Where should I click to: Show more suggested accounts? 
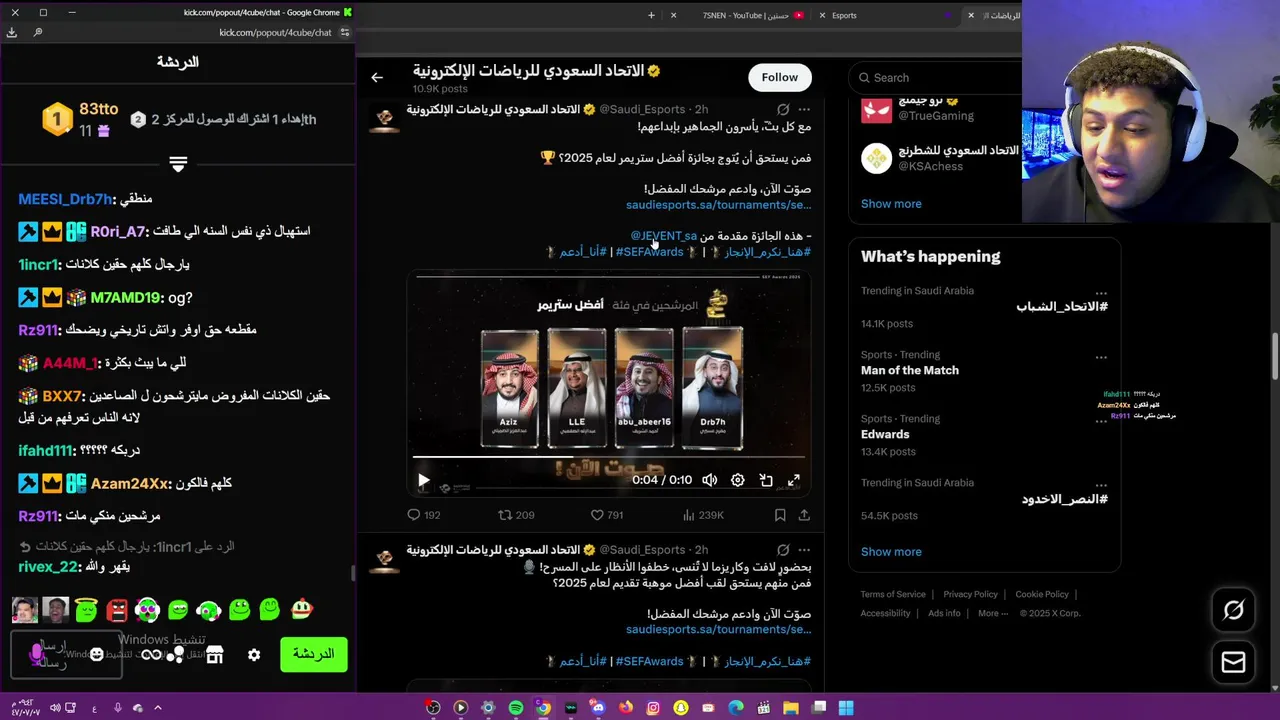(x=891, y=203)
